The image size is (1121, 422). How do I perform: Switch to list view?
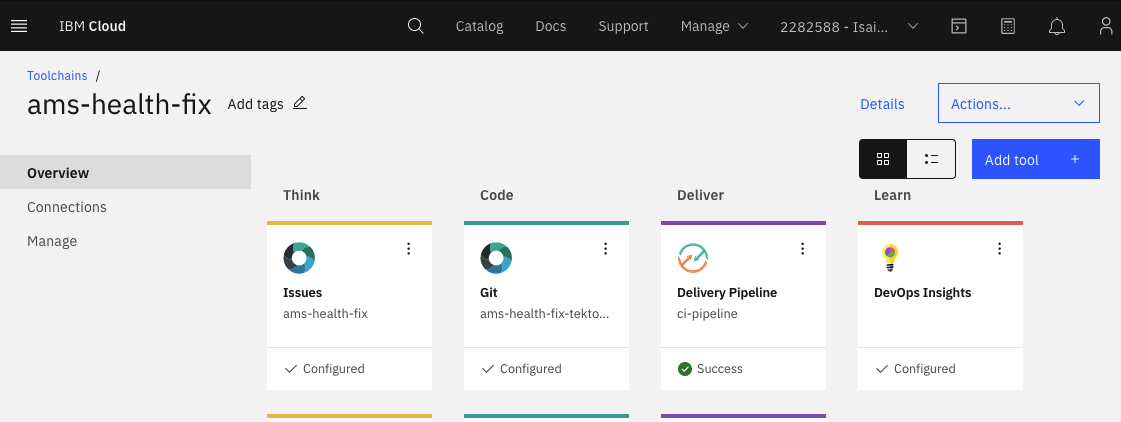pyautogui.click(x=931, y=159)
